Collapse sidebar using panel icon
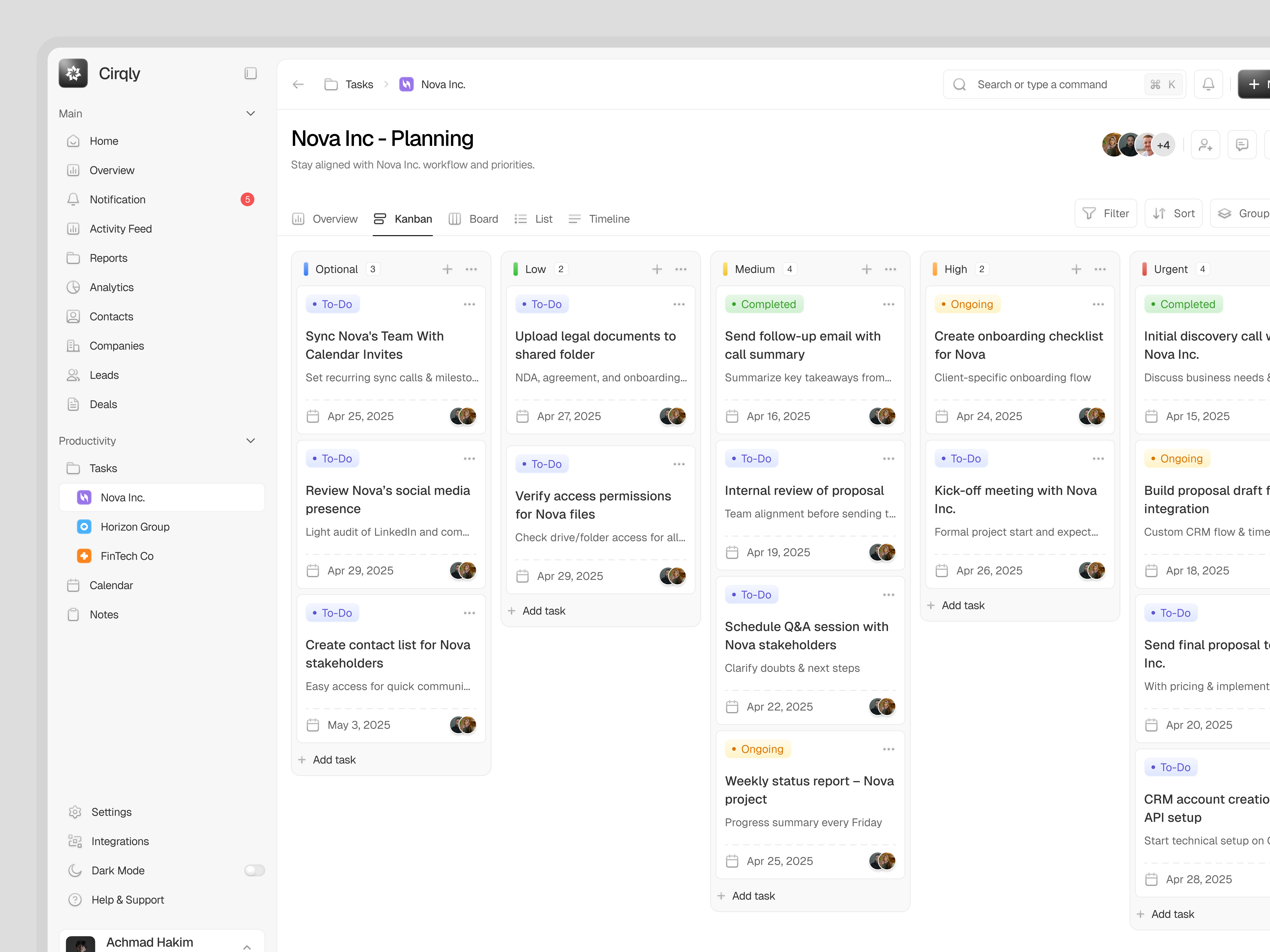The height and width of the screenshot is (952, 1270). click(x=250, y=73)
